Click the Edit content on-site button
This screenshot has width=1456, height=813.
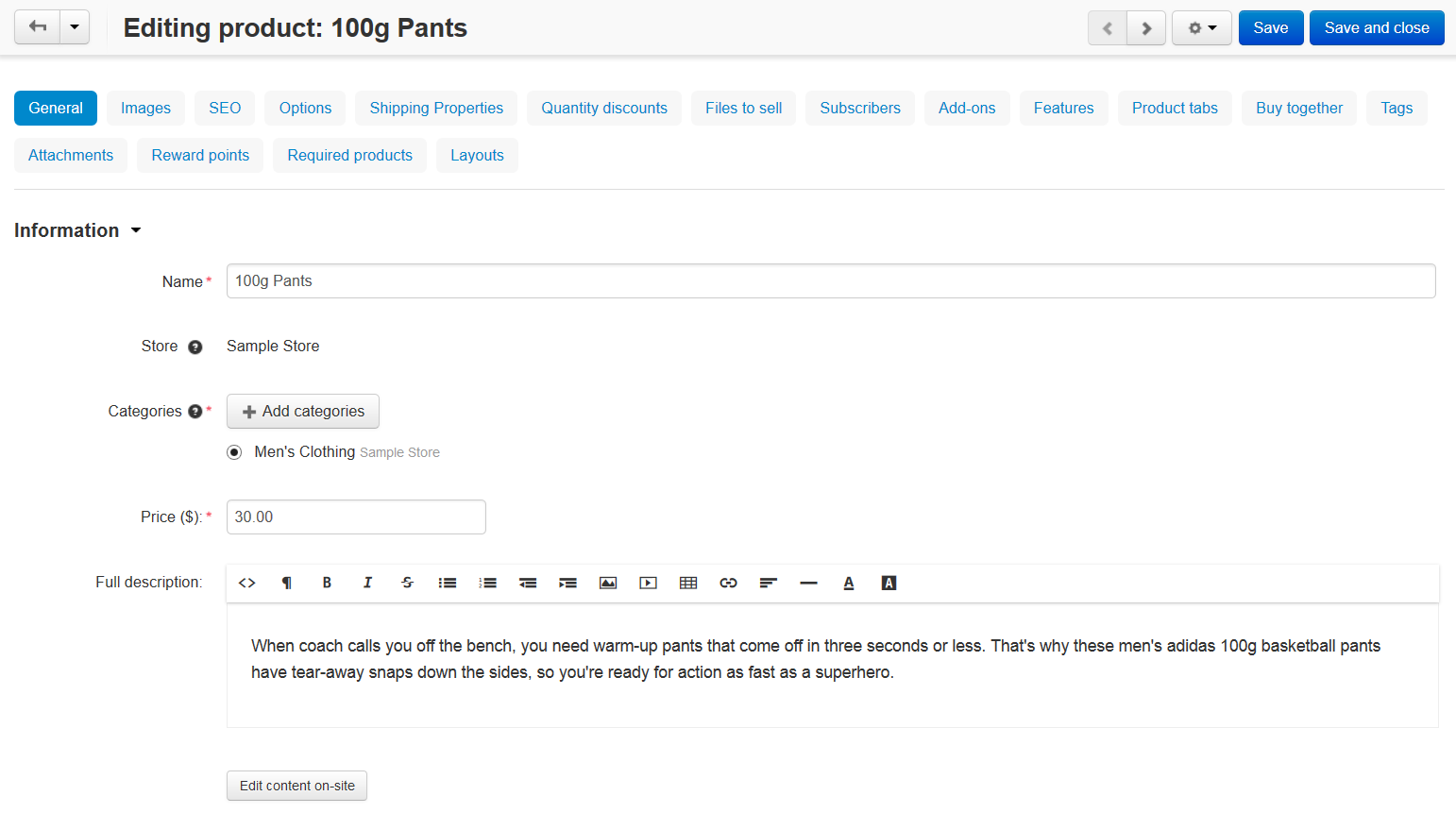296,786
